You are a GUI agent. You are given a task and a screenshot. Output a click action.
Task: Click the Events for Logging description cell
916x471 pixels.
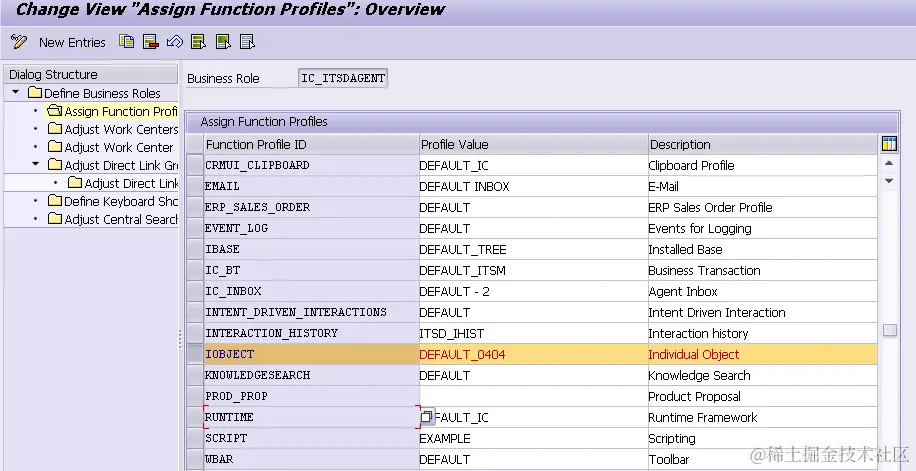click(762, 228)
